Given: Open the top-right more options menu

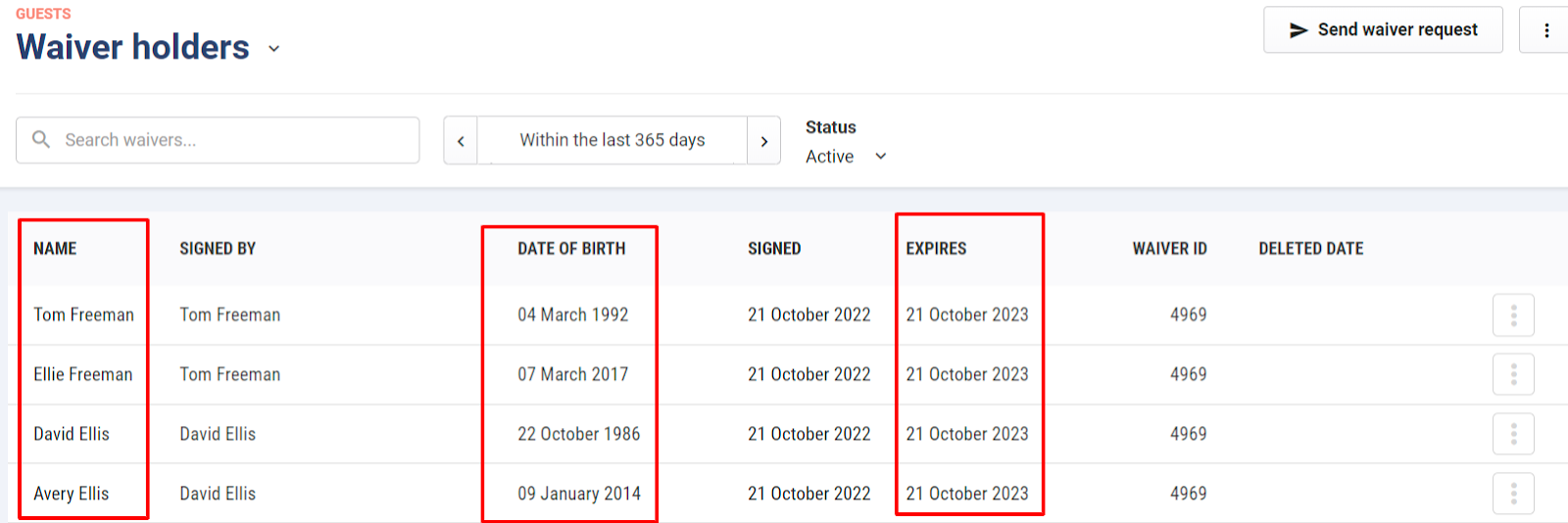Looking at the screenshot, I should point(1545,29).
